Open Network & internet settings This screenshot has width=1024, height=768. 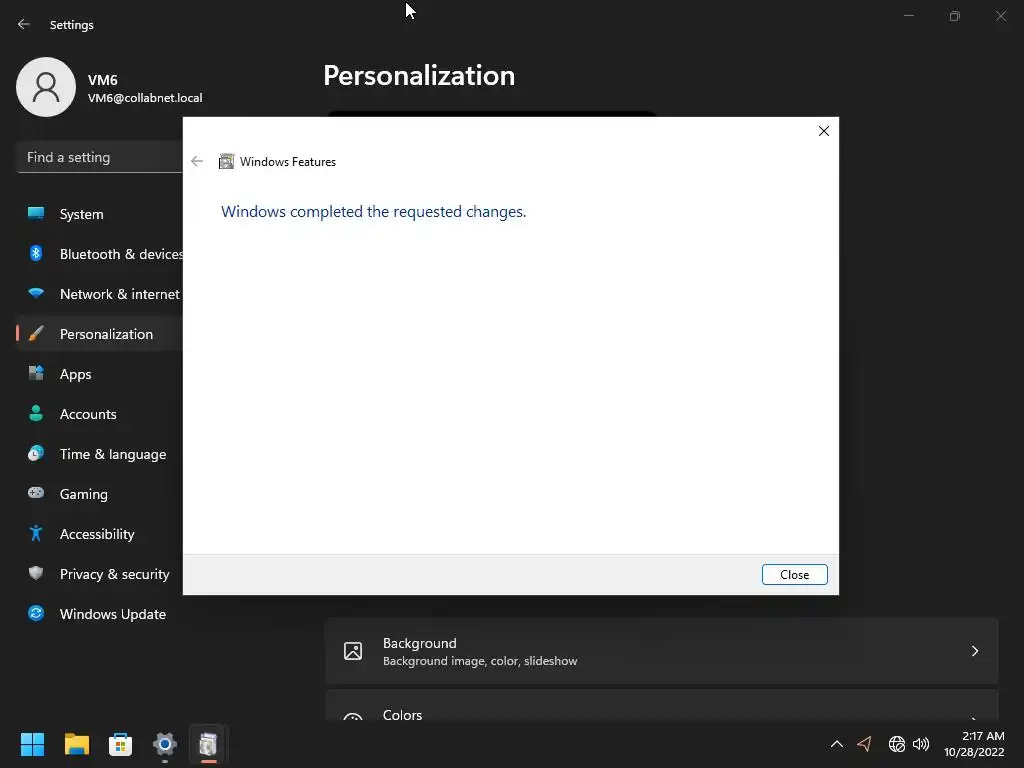point(99,294)
